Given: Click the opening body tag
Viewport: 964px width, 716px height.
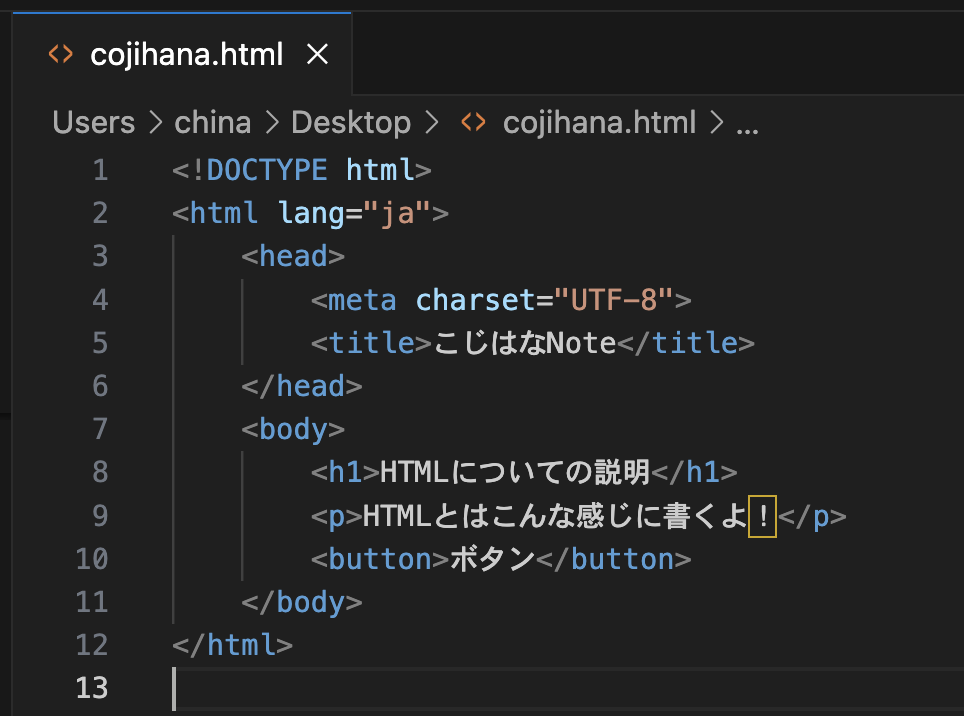Looking at the screenshot, I should tap(293, 429).
